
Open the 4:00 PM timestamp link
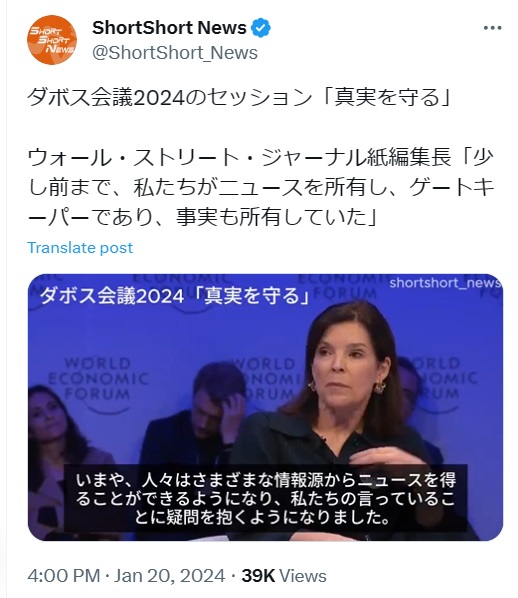coord(64,576)
